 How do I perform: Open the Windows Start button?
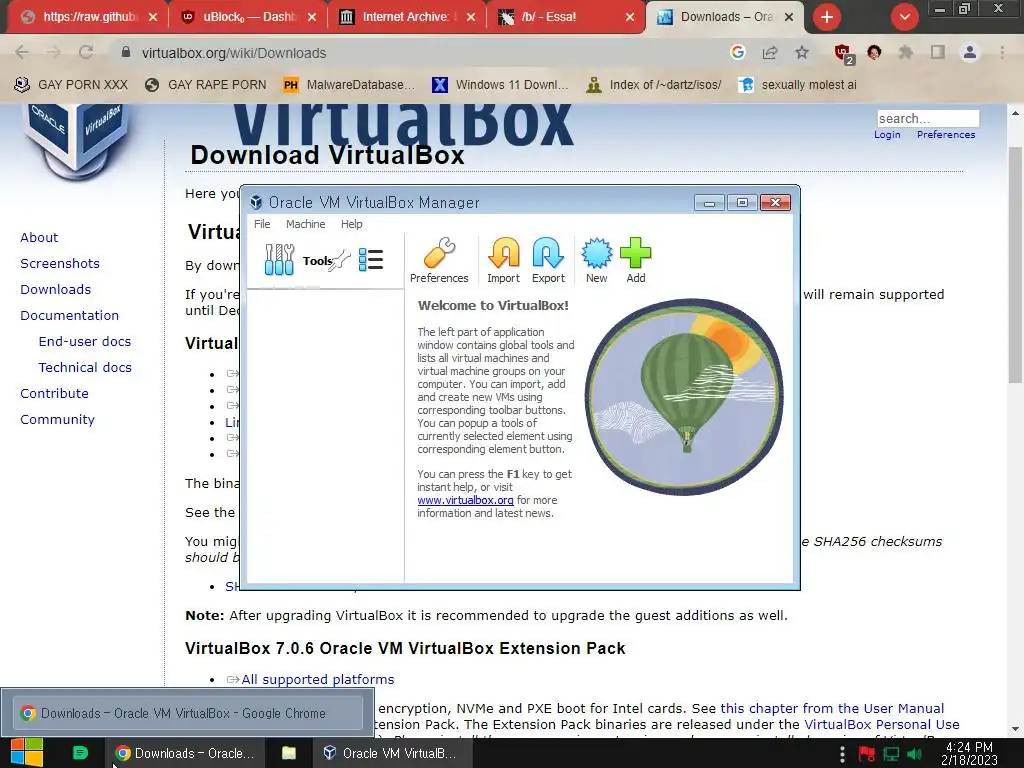pyautogui.click(x=27, y=753)
